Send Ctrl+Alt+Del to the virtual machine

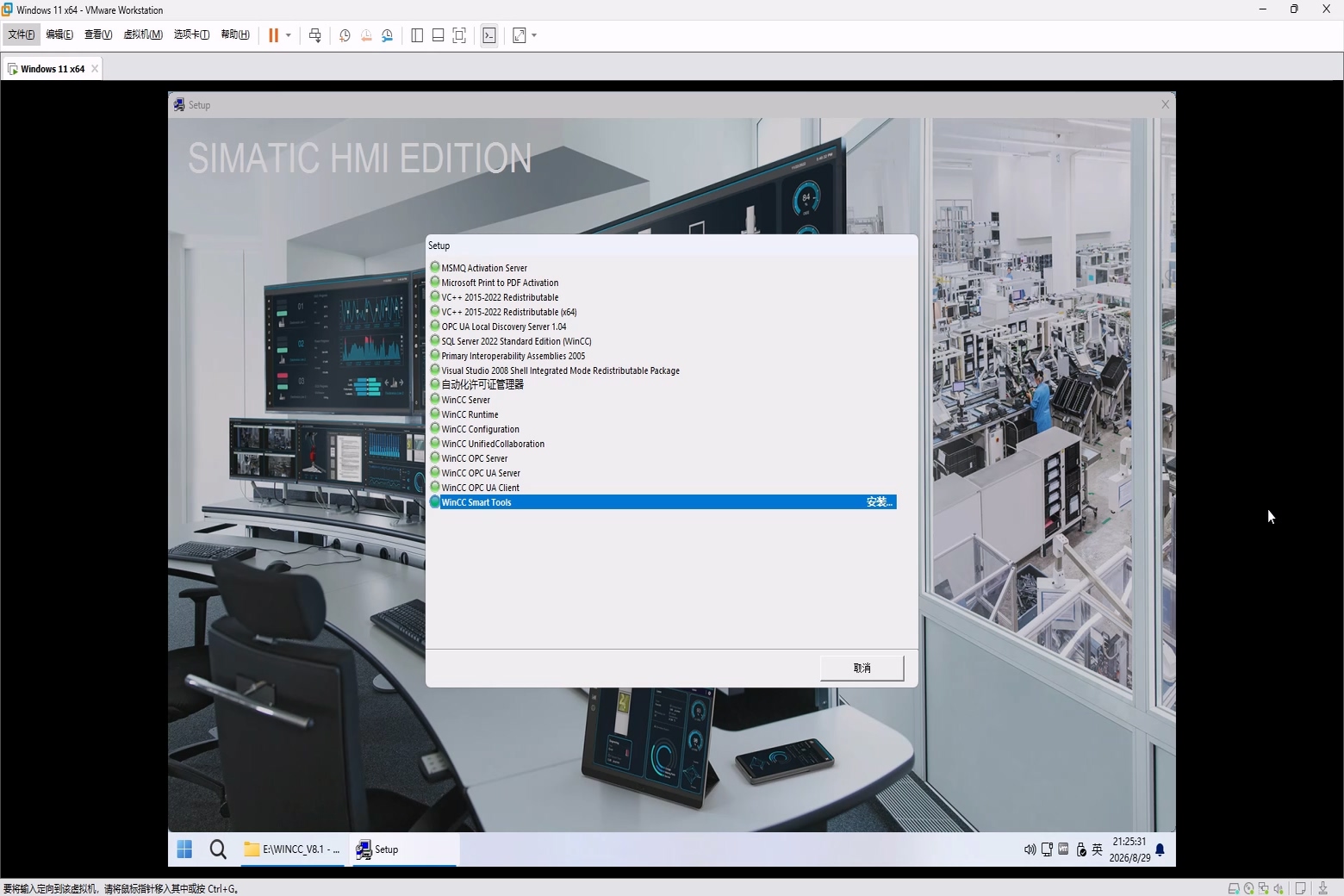coord(315,35)
